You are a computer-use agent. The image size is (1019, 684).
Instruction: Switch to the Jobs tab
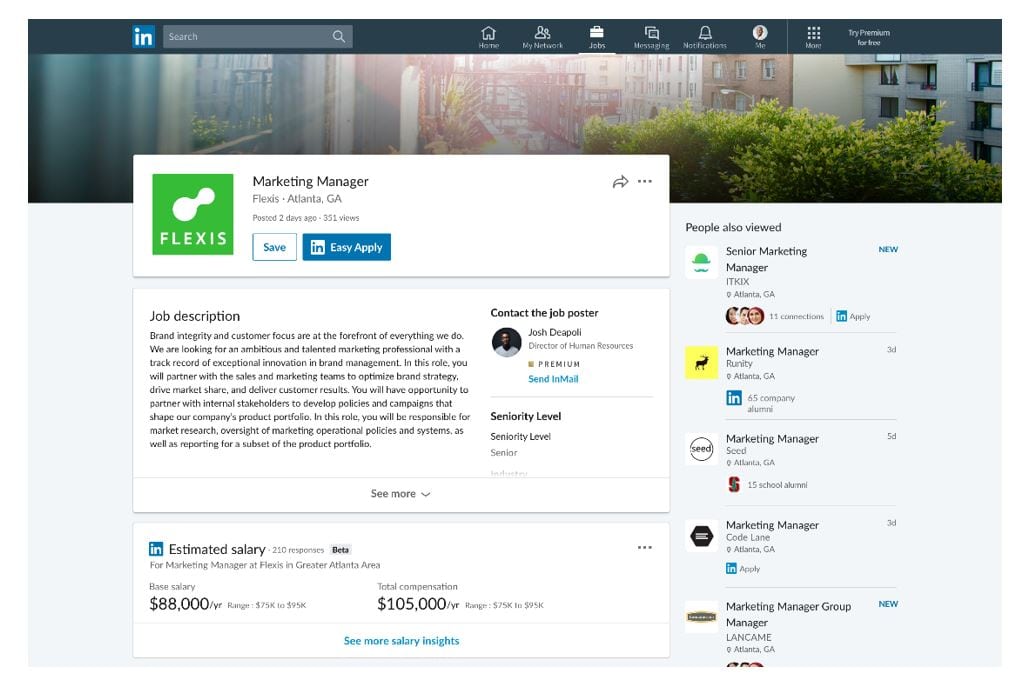click(597, 37)
